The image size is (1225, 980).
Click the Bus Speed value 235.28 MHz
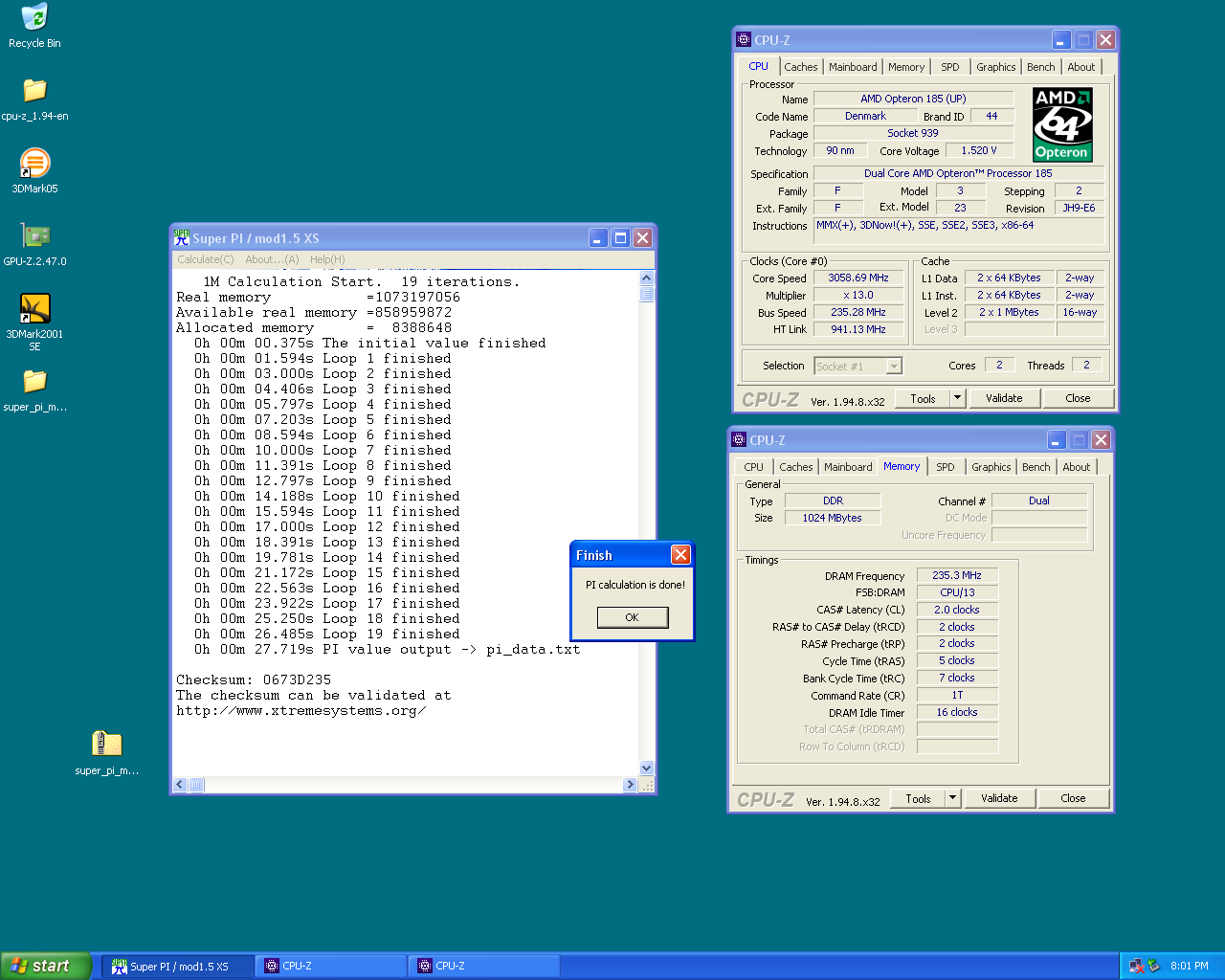[858, 312]
